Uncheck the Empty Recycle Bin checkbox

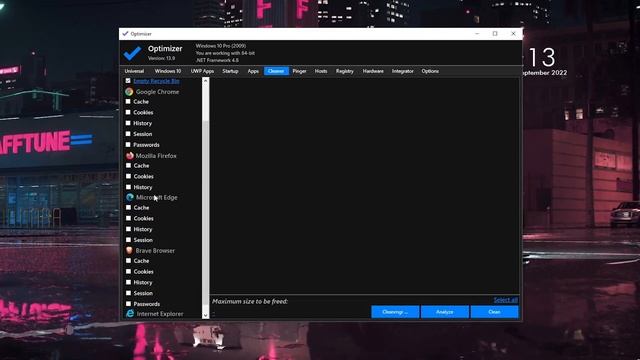pyautogui.click(x=128, y=81)
